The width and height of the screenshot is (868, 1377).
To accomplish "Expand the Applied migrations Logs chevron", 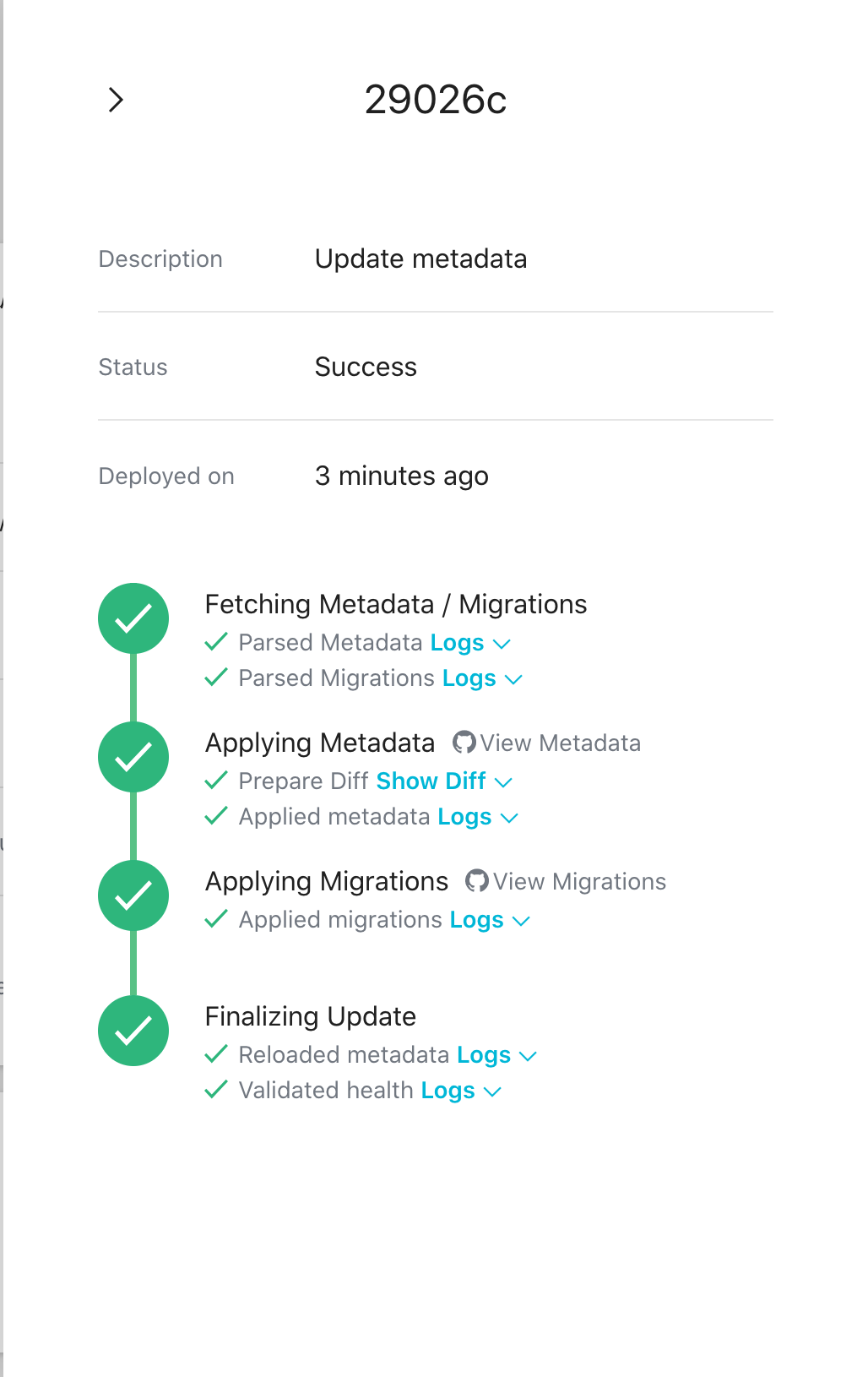I will [521, 921].
